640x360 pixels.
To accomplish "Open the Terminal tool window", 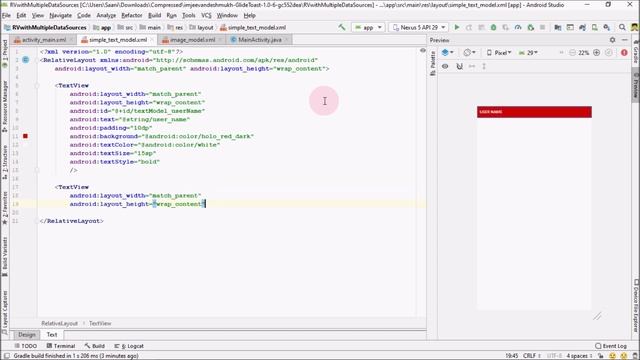I will [60, 346].
